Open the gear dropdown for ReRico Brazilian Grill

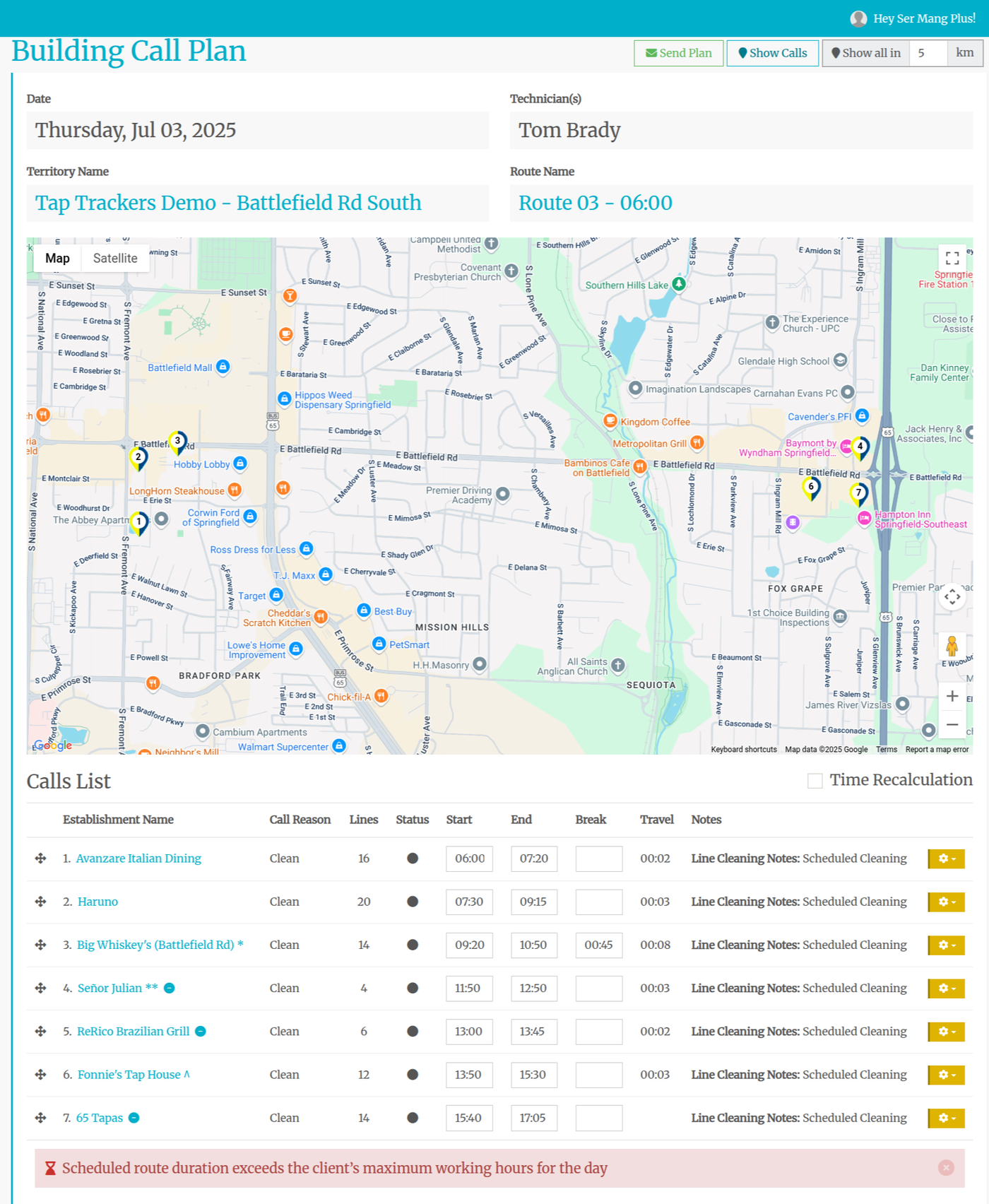click(x=946, y=1032)
